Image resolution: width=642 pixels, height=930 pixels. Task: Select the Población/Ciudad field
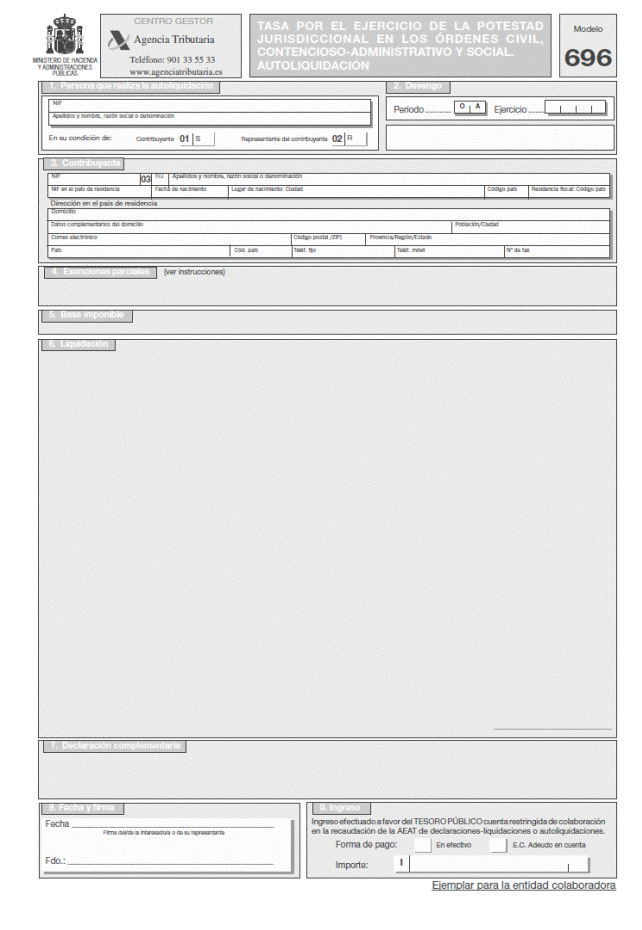[x=531, y=227]
